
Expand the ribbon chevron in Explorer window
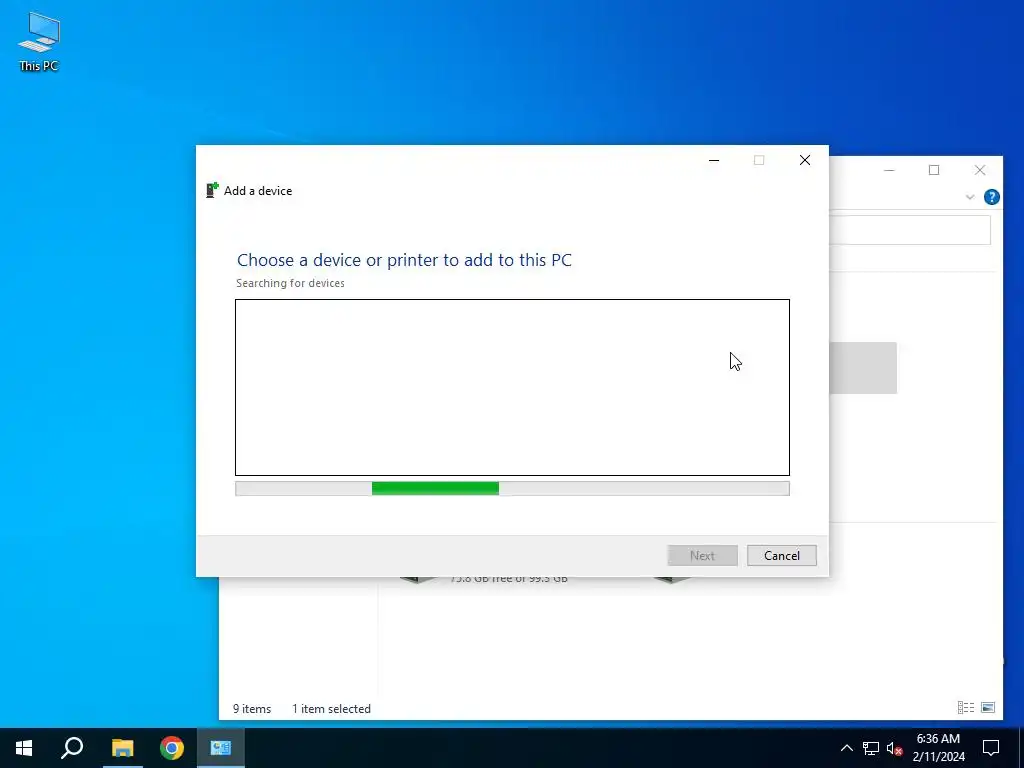[970, 197]
